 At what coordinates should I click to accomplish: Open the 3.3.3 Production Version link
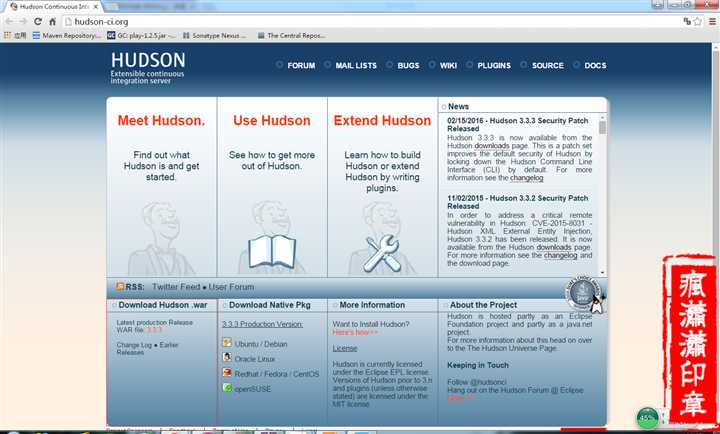pos(262,324)
